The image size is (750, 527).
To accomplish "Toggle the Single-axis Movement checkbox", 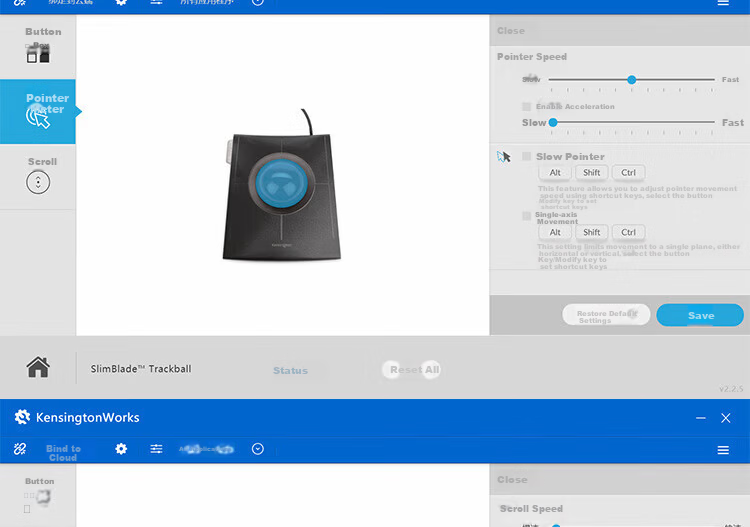I will point(526,216).
